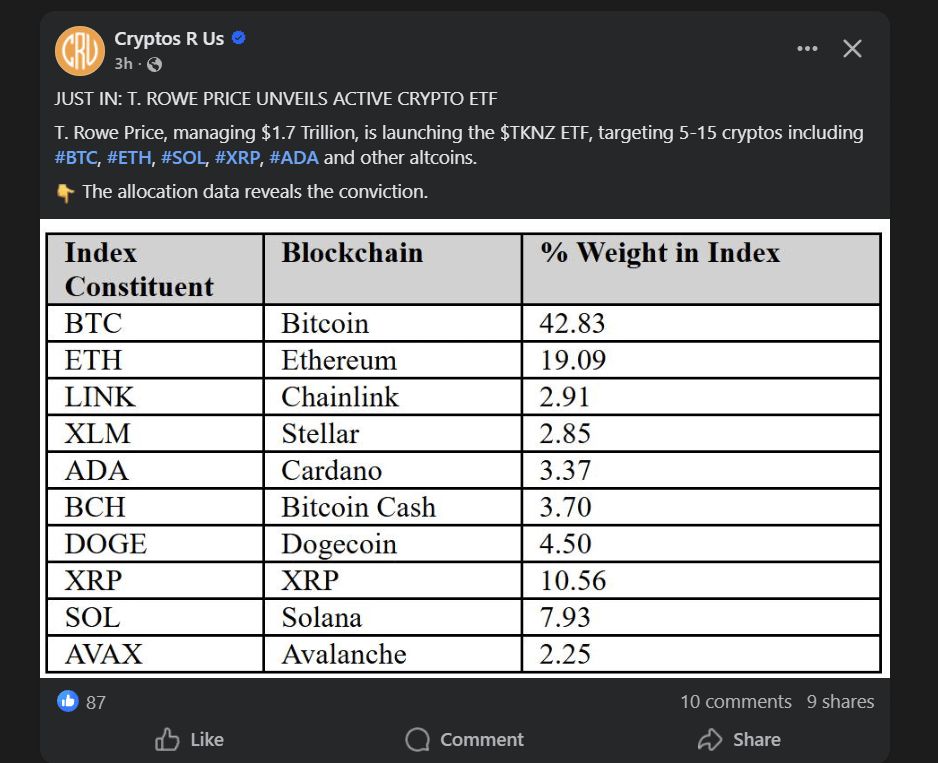Open the #BTC hashtag
This screenshot has height=763, width=938.
pyautogui.click(x=77, y=158)
